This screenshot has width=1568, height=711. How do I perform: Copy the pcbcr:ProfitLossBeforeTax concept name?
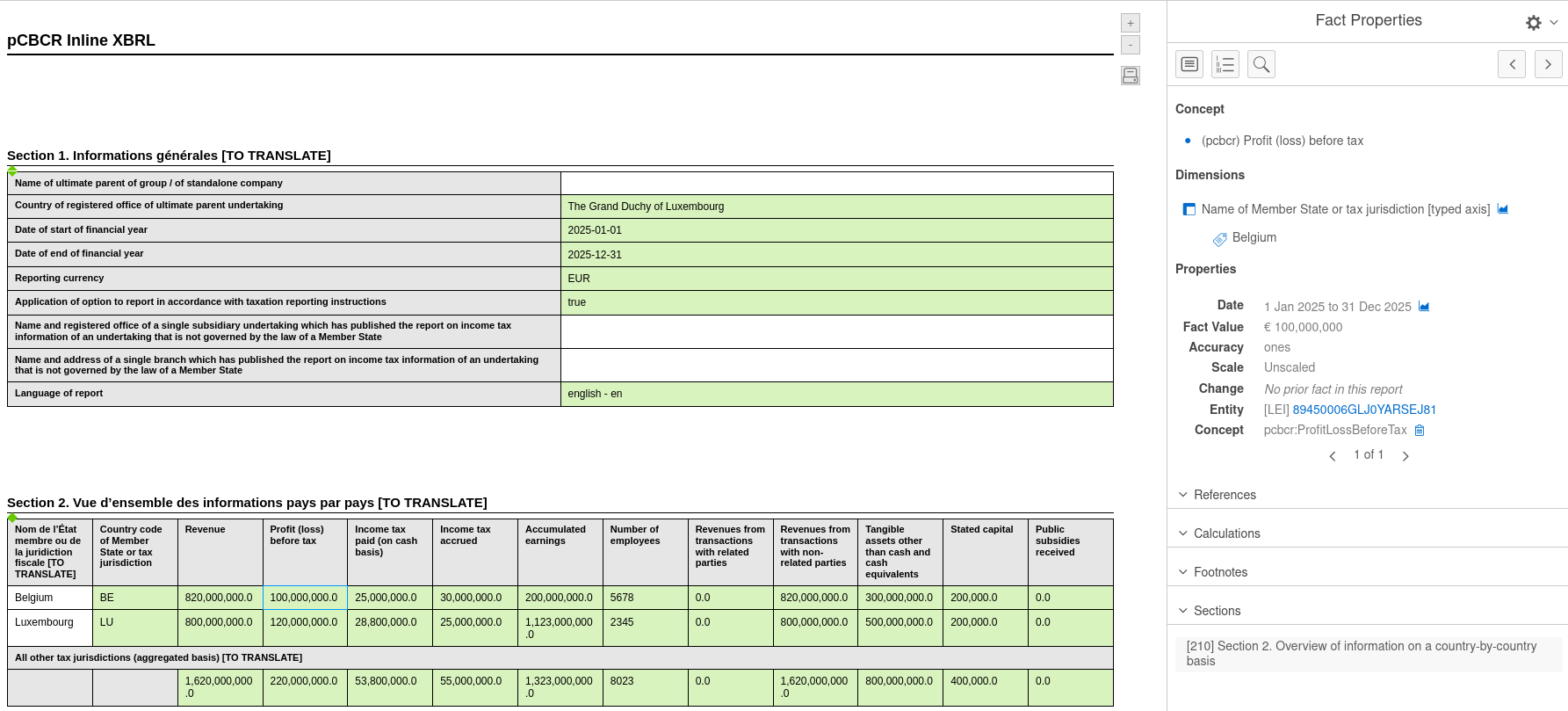tap(1420, 431)
